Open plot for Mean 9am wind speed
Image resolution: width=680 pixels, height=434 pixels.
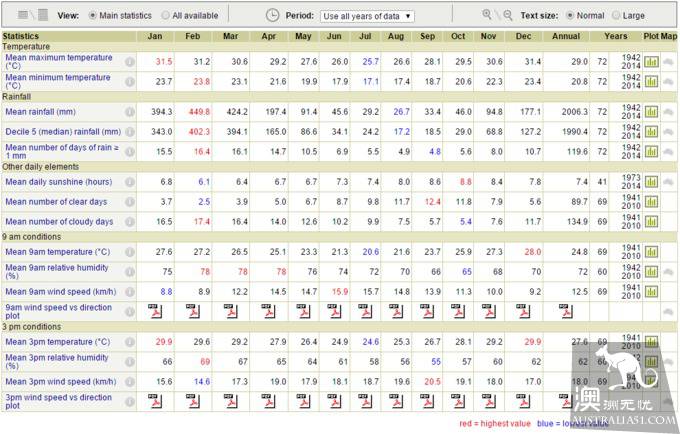[x=651, y=292]
